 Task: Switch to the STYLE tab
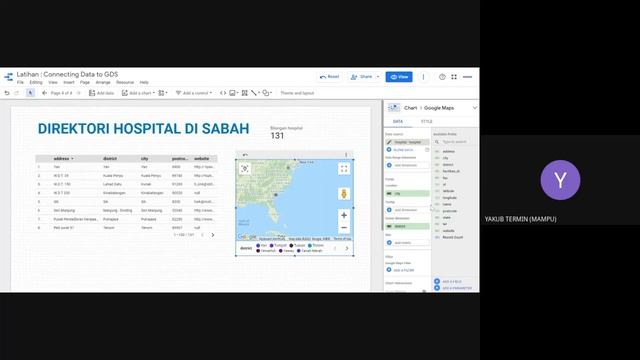pyautogui.click(x=427, y=122)
